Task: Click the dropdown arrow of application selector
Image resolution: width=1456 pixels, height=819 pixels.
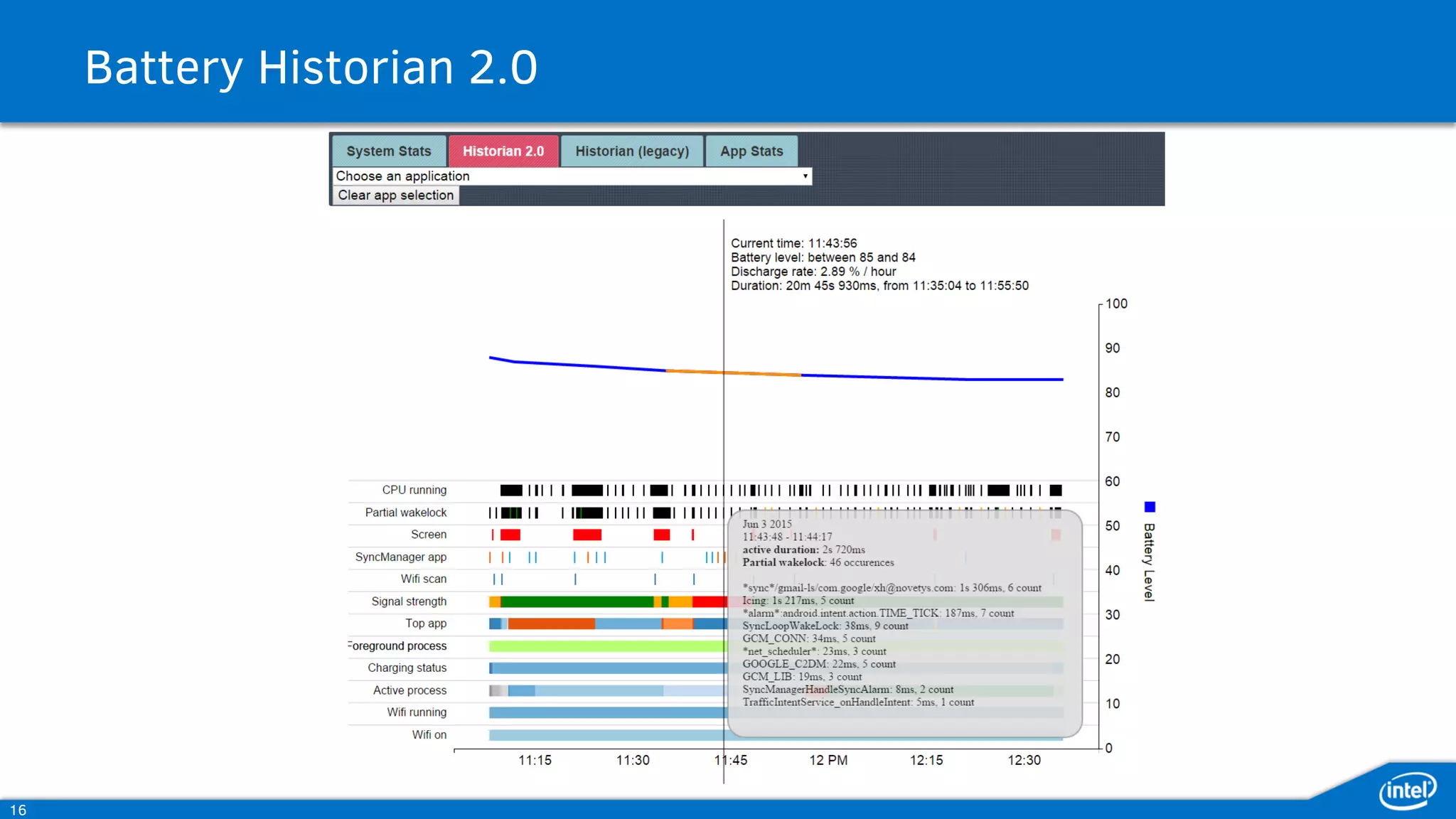Action: (805, 176)
